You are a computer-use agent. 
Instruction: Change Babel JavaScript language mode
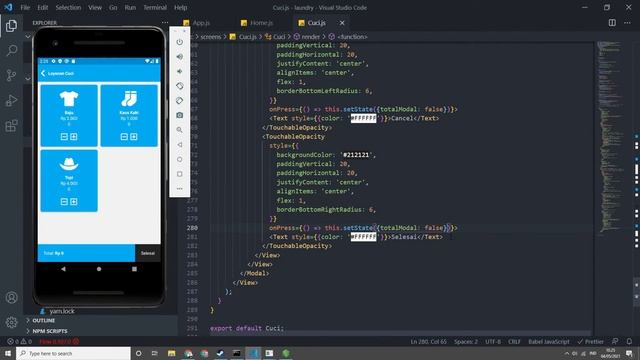tap(549, 342)
